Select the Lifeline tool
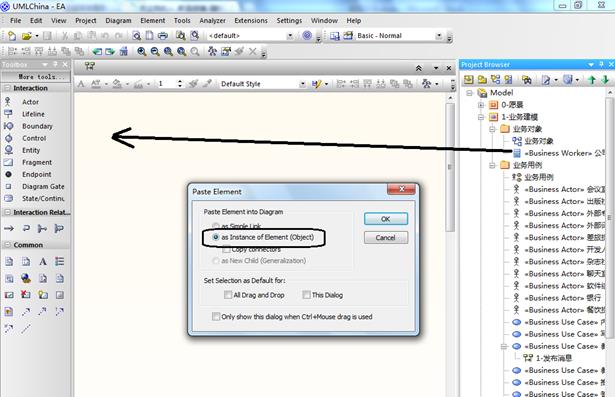615x397 pixels. (33, 114)
